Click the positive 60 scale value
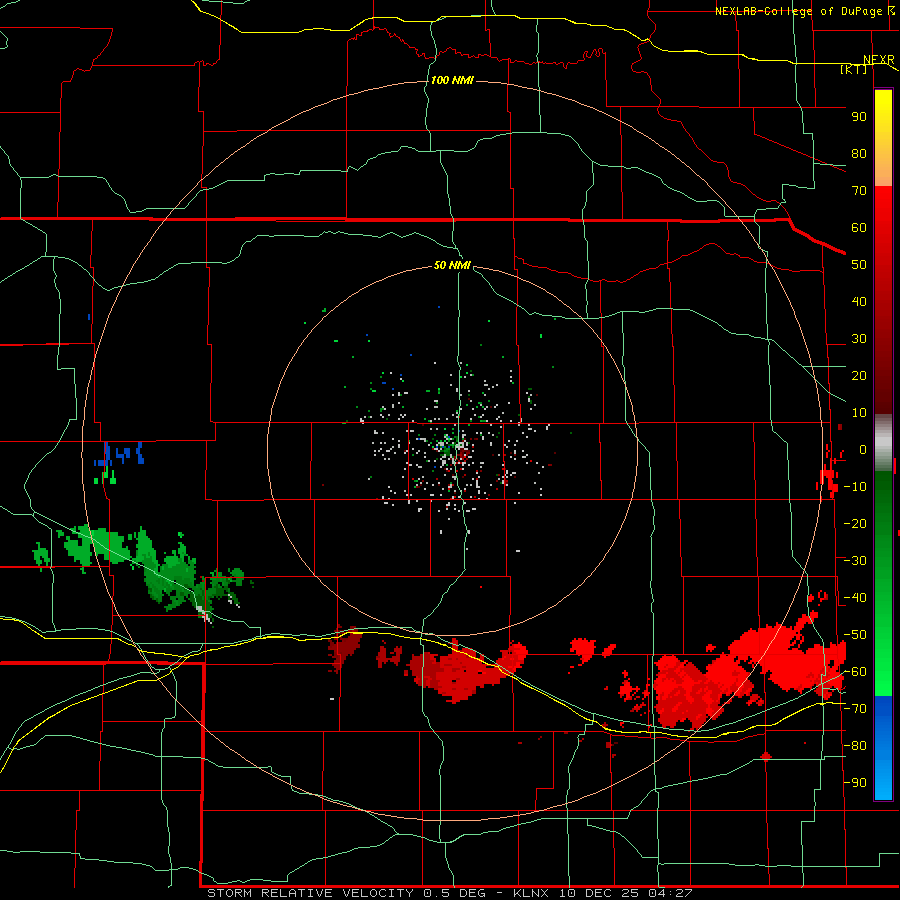Image resolution: width=900 pixels, height=900 pixels. (859, 227)
